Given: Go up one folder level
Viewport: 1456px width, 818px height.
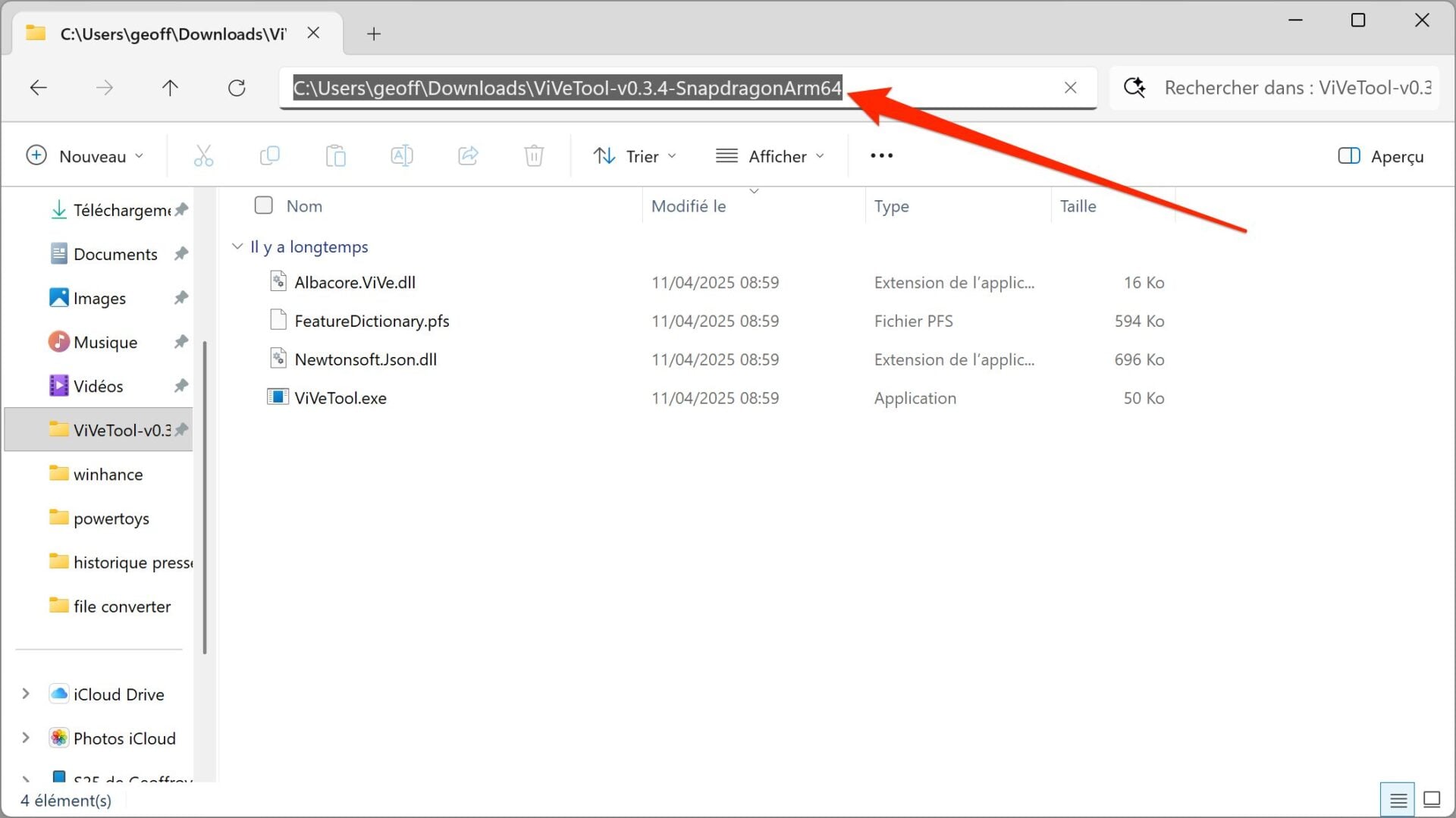Looking at the screenshot, I should point(170,88).
